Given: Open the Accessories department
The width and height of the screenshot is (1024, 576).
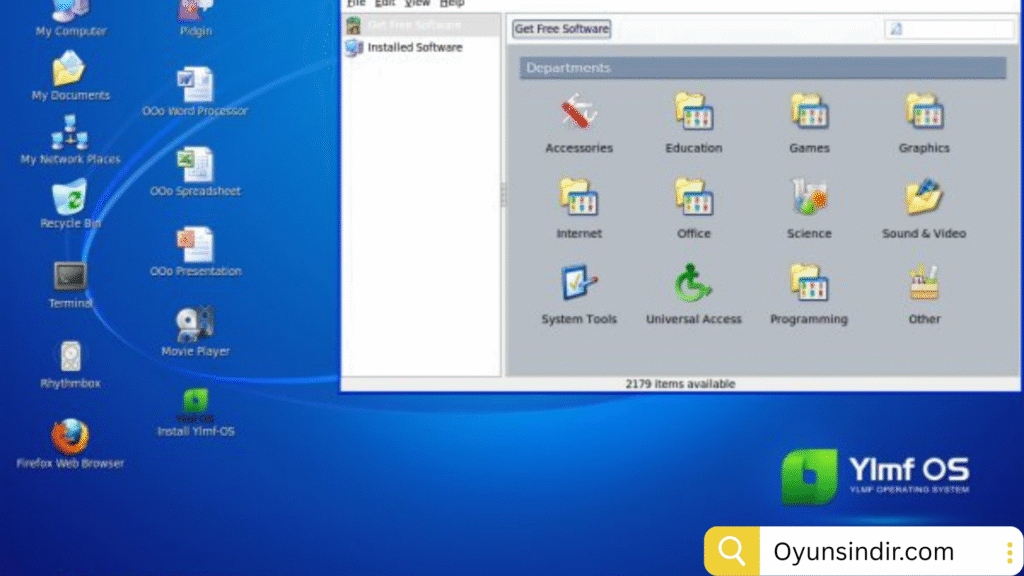Looking at the screenshot, I should [579, 115].
